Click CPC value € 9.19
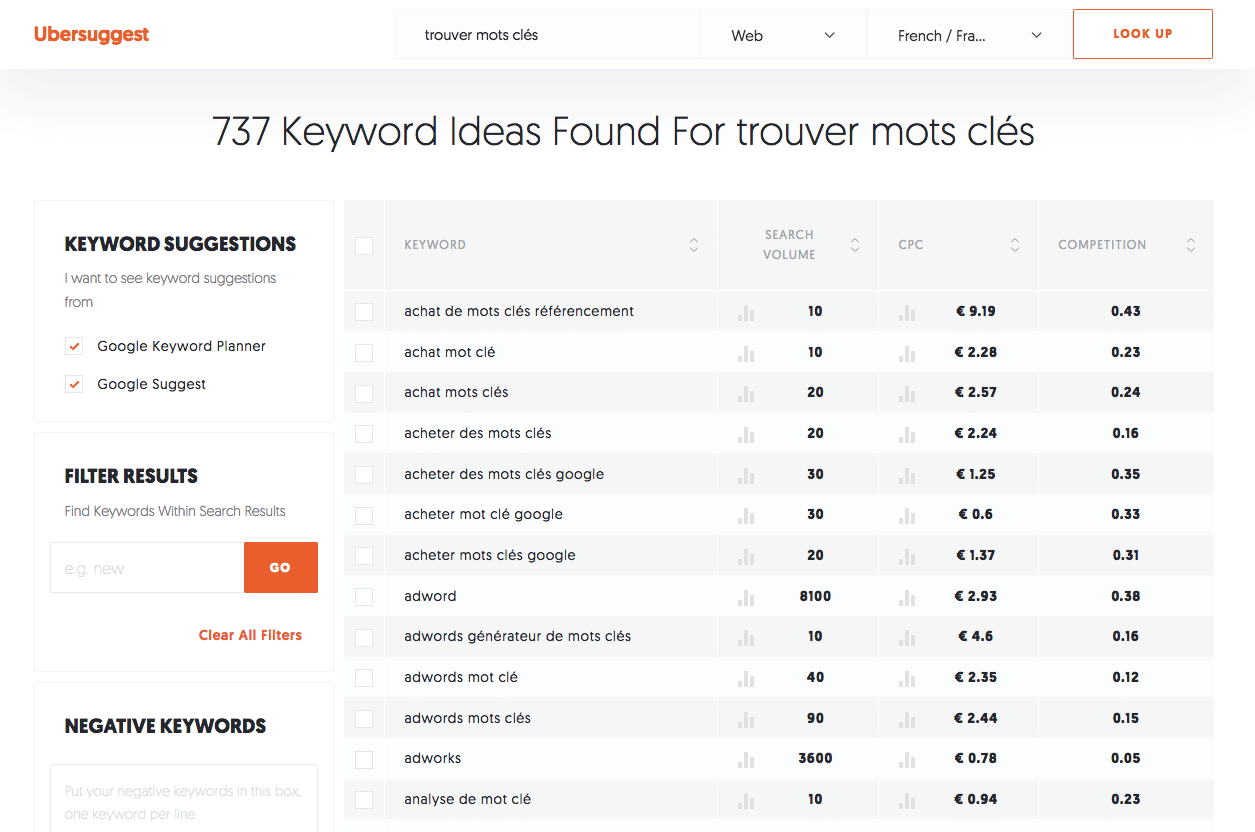The image size is (1255, 832). tap(976, 311)
